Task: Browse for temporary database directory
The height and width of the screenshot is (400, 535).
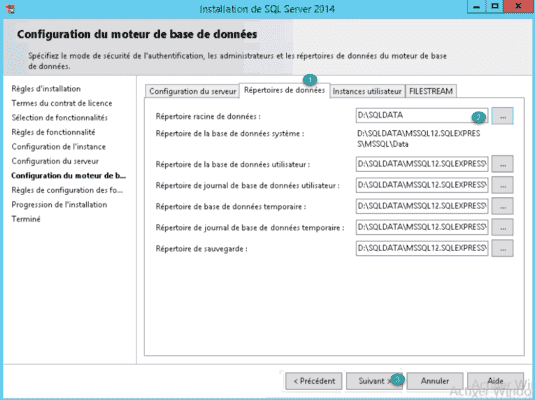Action: coord(503,206)
